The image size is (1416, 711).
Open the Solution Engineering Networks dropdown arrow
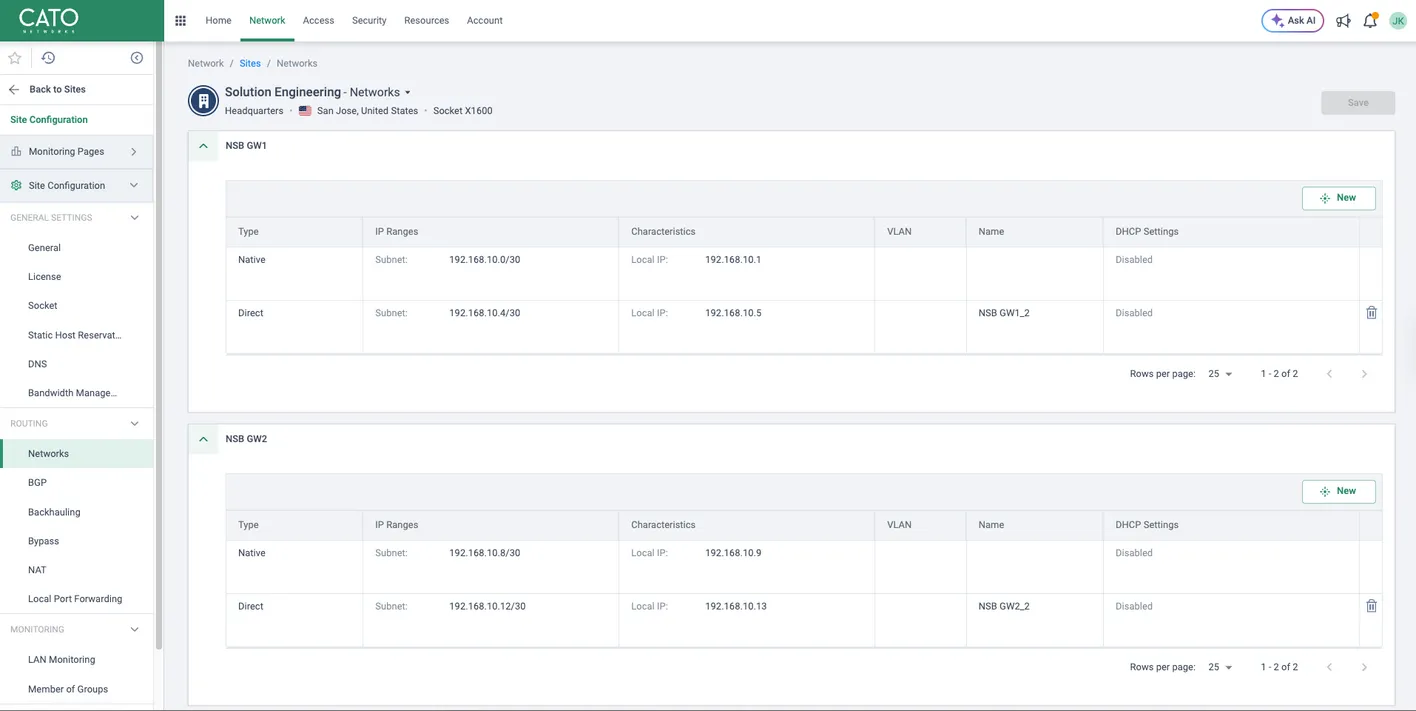[x=408, y=93]
